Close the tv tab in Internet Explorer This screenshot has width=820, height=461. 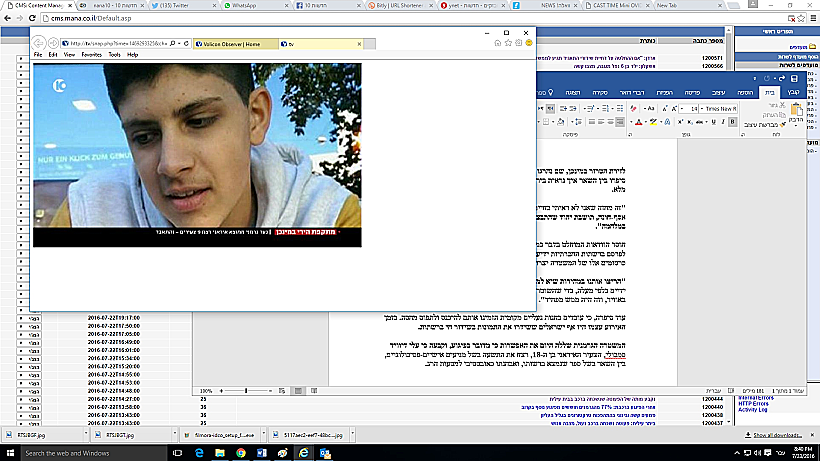tap(359, 44)
